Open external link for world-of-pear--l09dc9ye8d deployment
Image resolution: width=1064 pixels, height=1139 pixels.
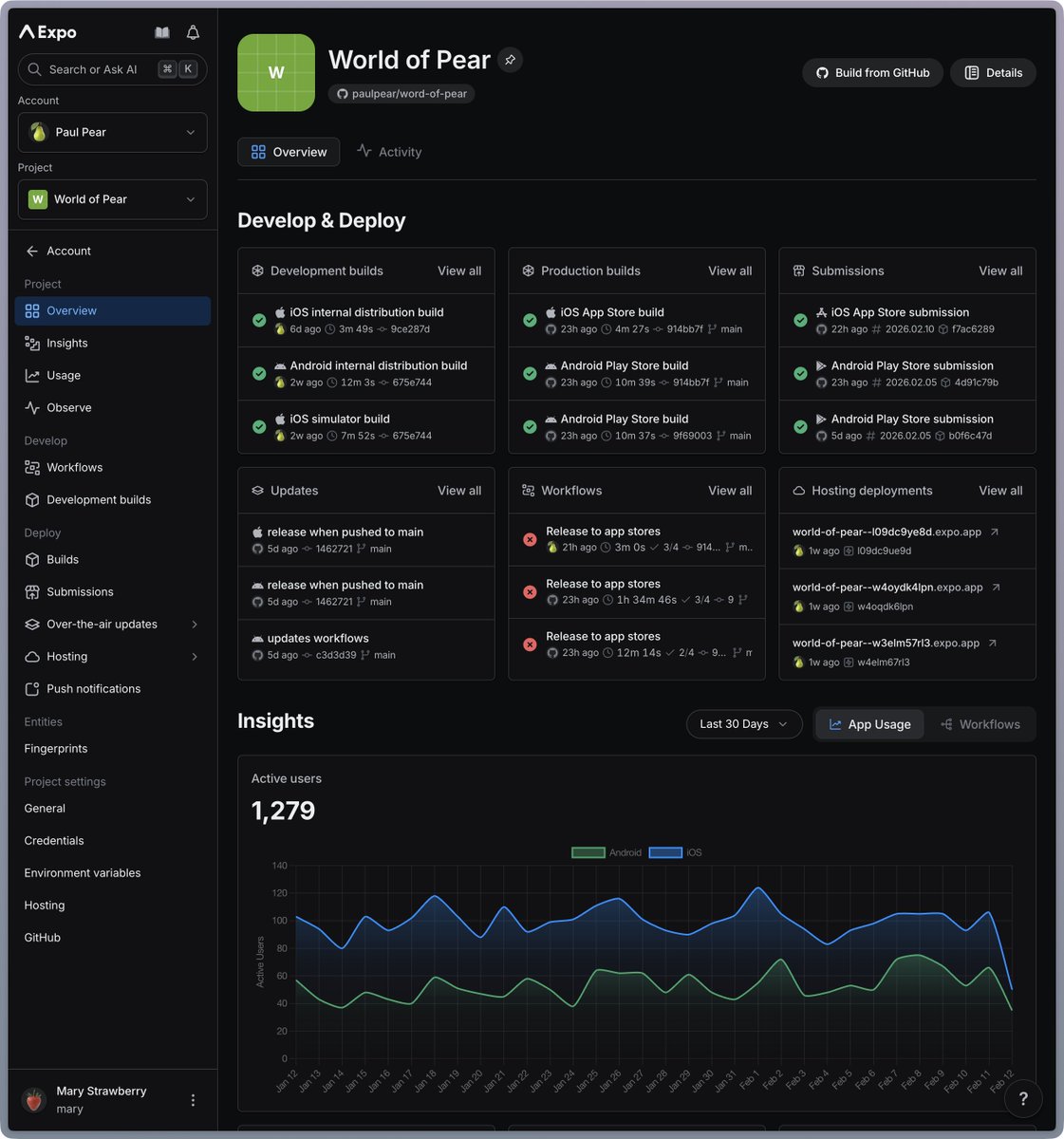coord(995,532)
